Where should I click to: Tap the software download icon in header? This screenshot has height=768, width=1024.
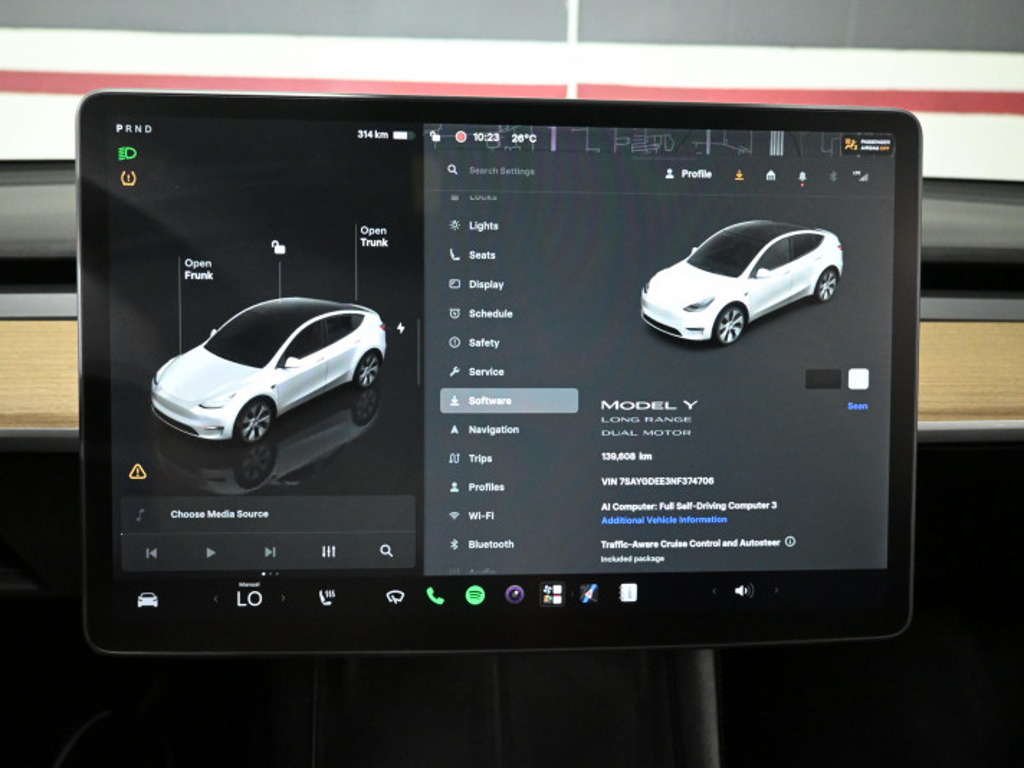[x=739, y=175]
